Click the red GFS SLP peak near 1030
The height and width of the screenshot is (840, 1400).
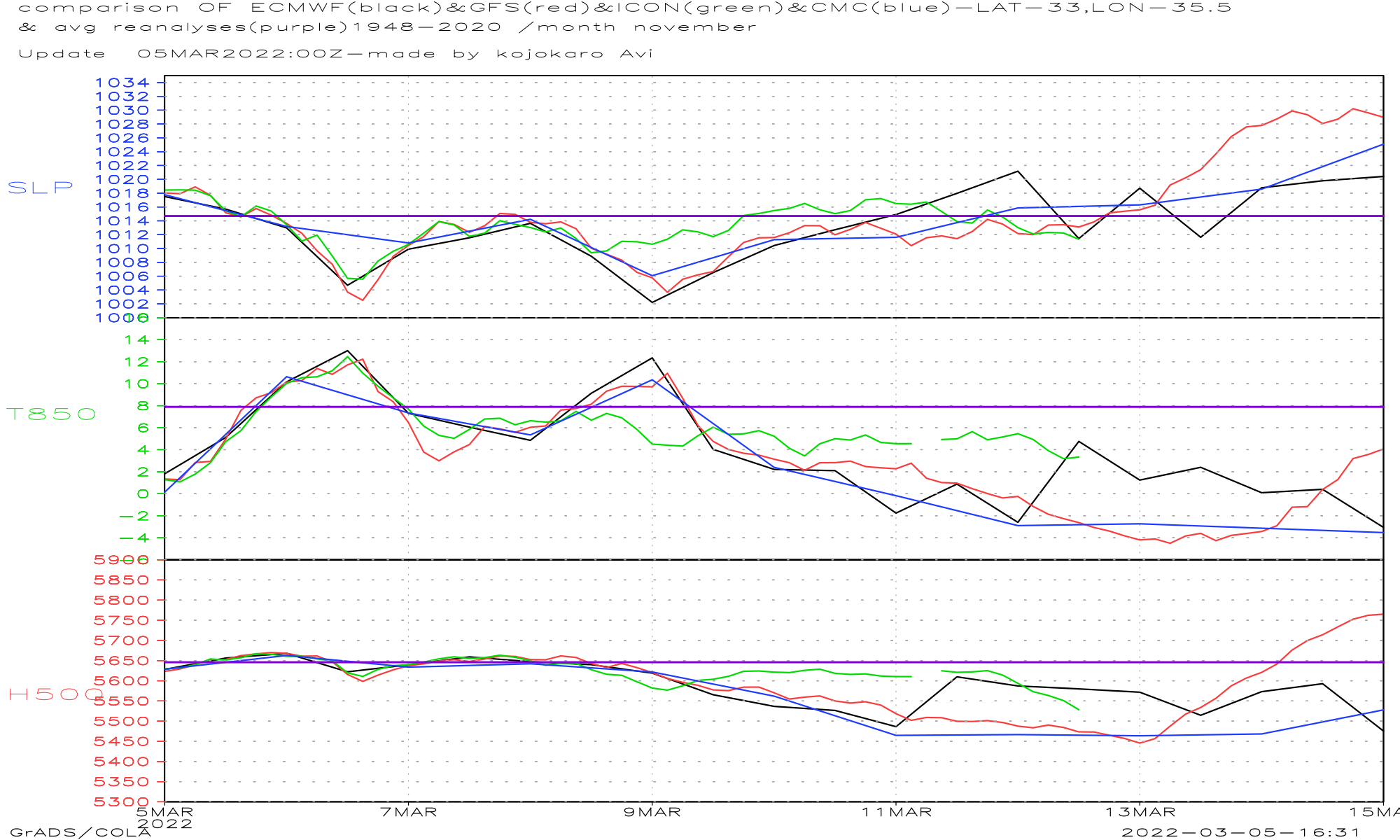1353,109
